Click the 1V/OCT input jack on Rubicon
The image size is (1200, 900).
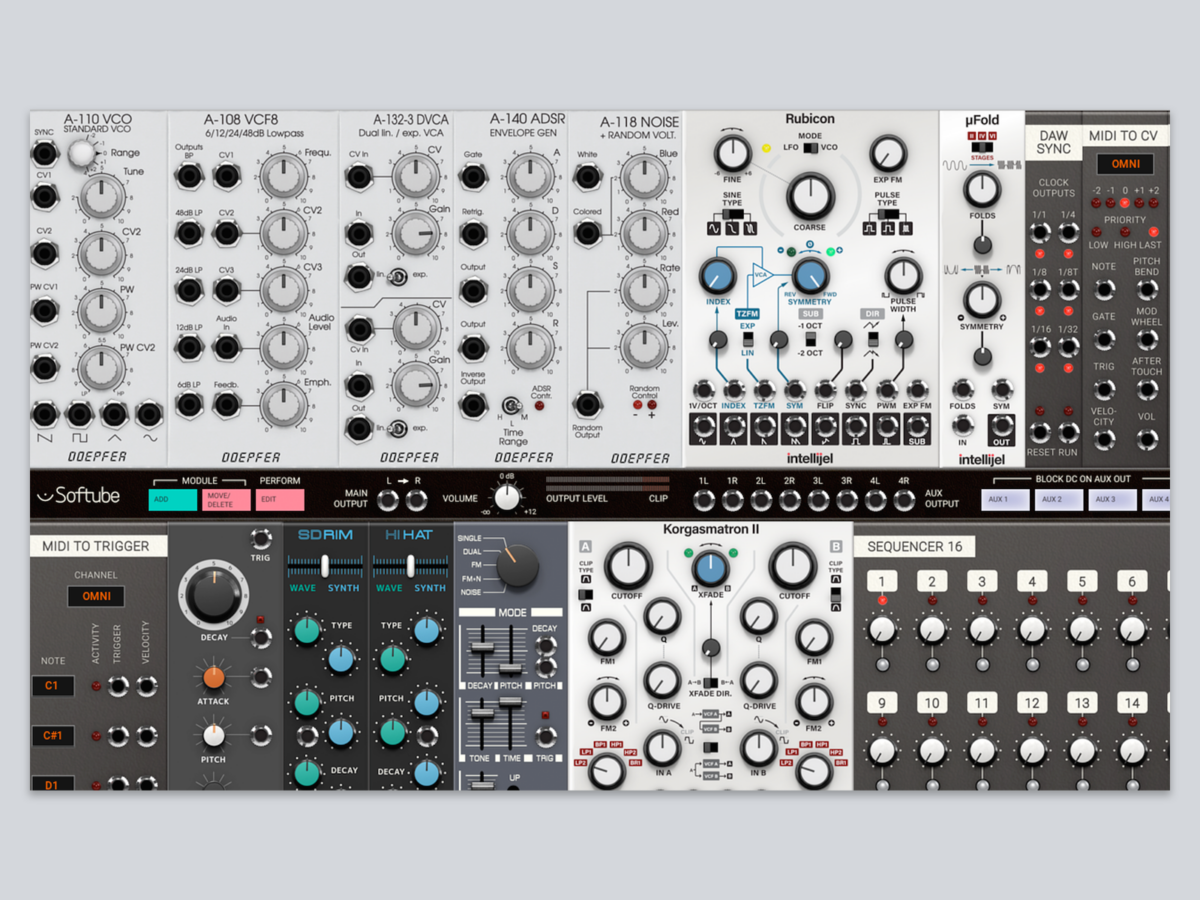pos(703,390)
